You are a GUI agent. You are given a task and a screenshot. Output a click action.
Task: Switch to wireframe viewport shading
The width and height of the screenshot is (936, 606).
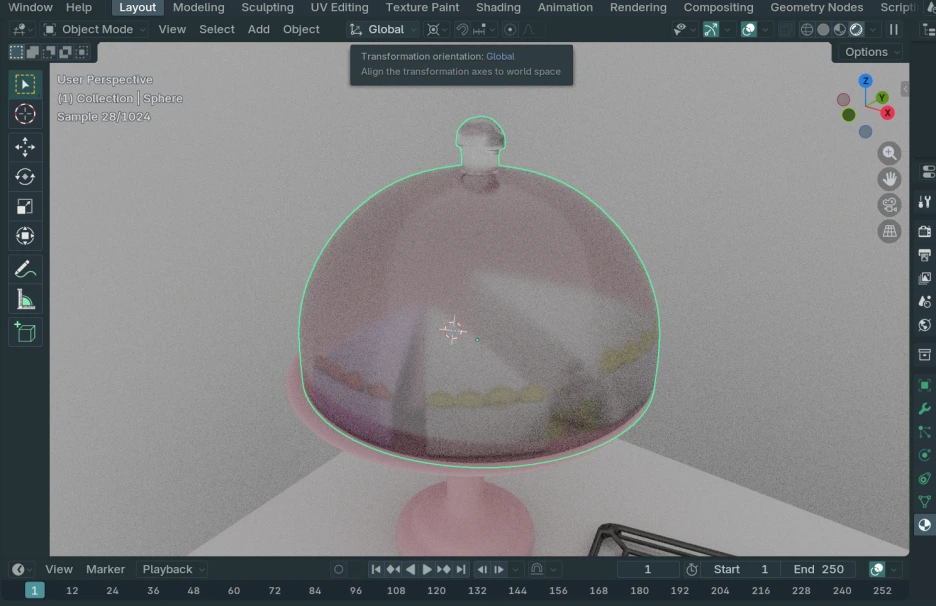pos(806,29)
